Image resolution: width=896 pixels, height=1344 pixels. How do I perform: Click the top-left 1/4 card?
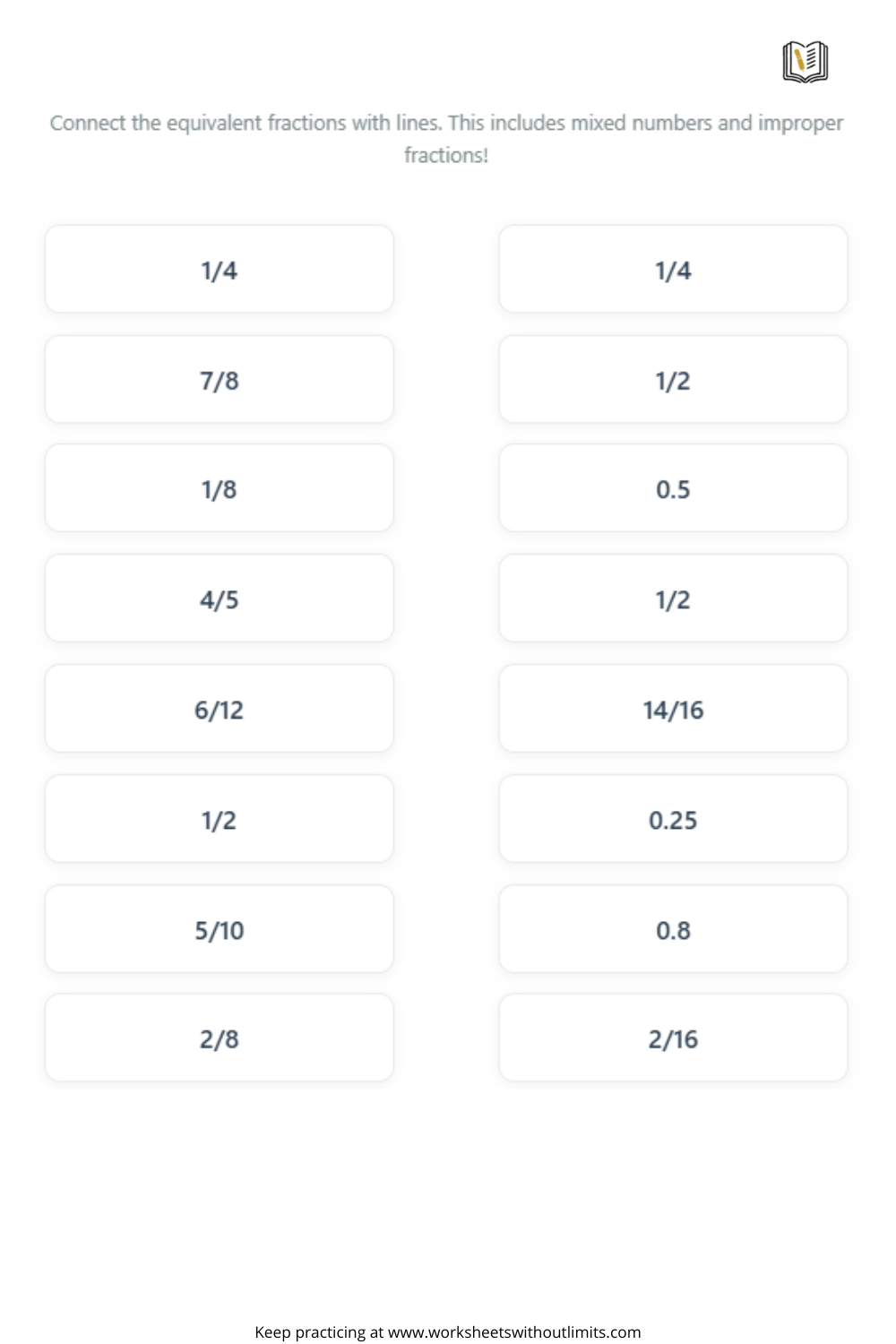pyautogui.click(x=220, y=269)
